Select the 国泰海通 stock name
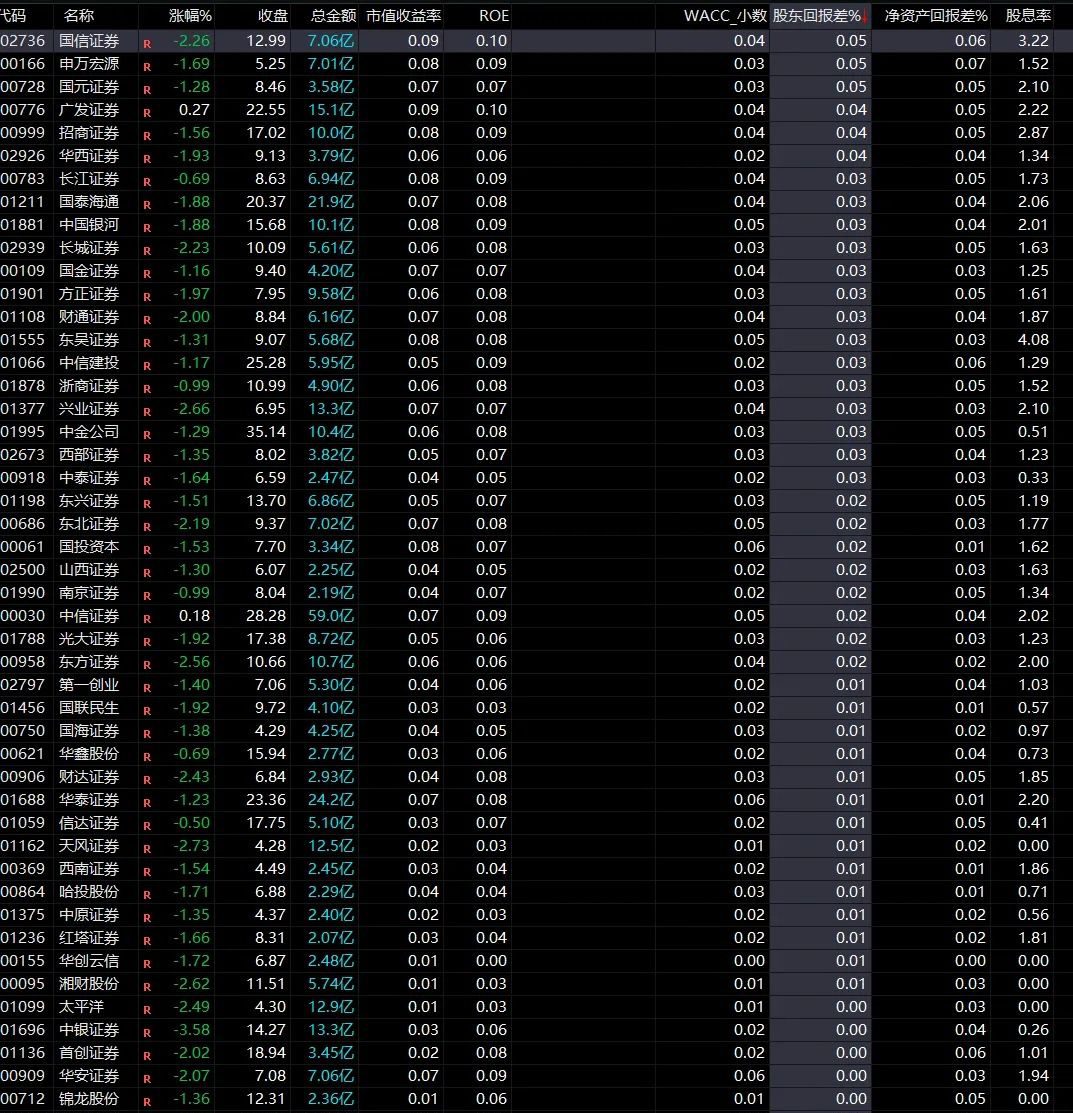The image size is (1073, 1113). (x=89, y=202)
